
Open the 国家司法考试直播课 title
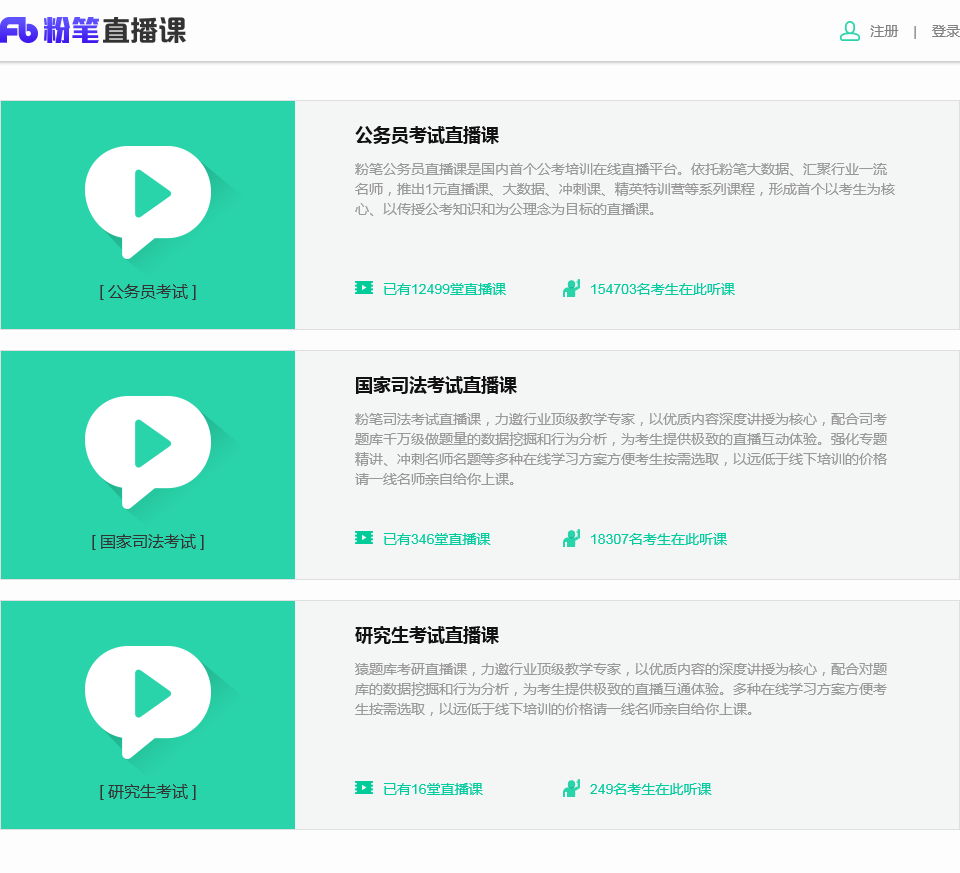point(436,385)
